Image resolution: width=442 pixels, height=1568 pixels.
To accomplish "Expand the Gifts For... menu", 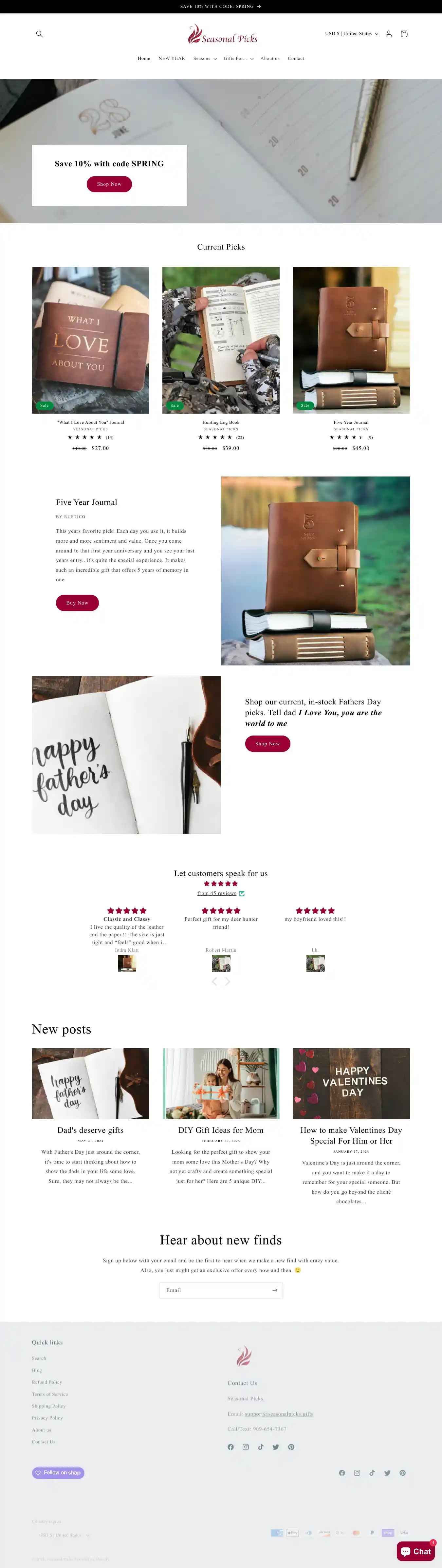I will coord(239,58).
